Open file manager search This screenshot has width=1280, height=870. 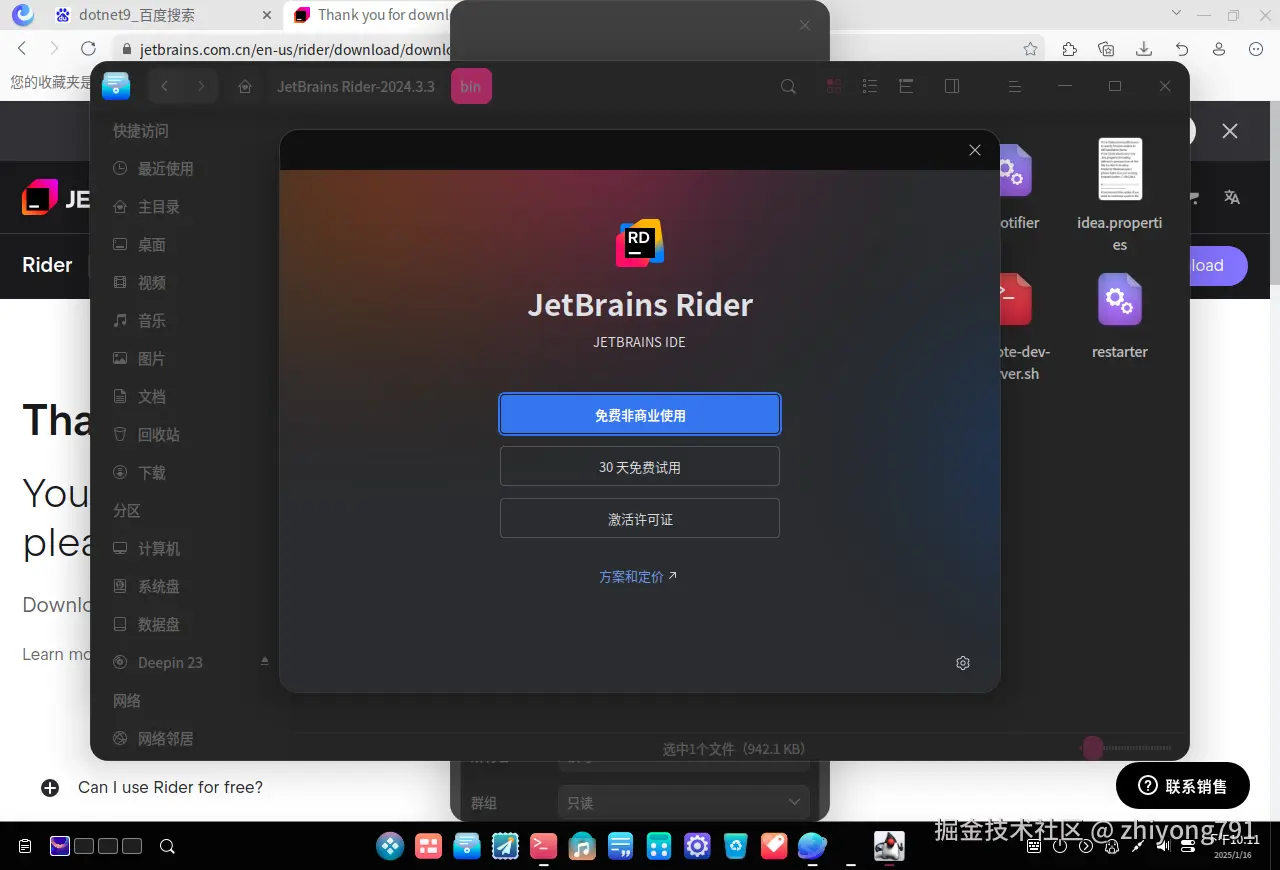tap(788, 87)
